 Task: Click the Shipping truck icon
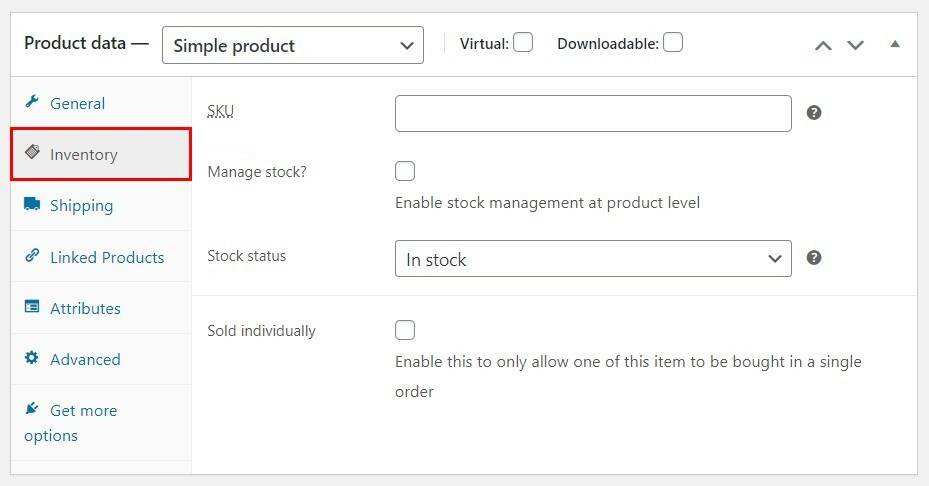[x=32, y=204]
